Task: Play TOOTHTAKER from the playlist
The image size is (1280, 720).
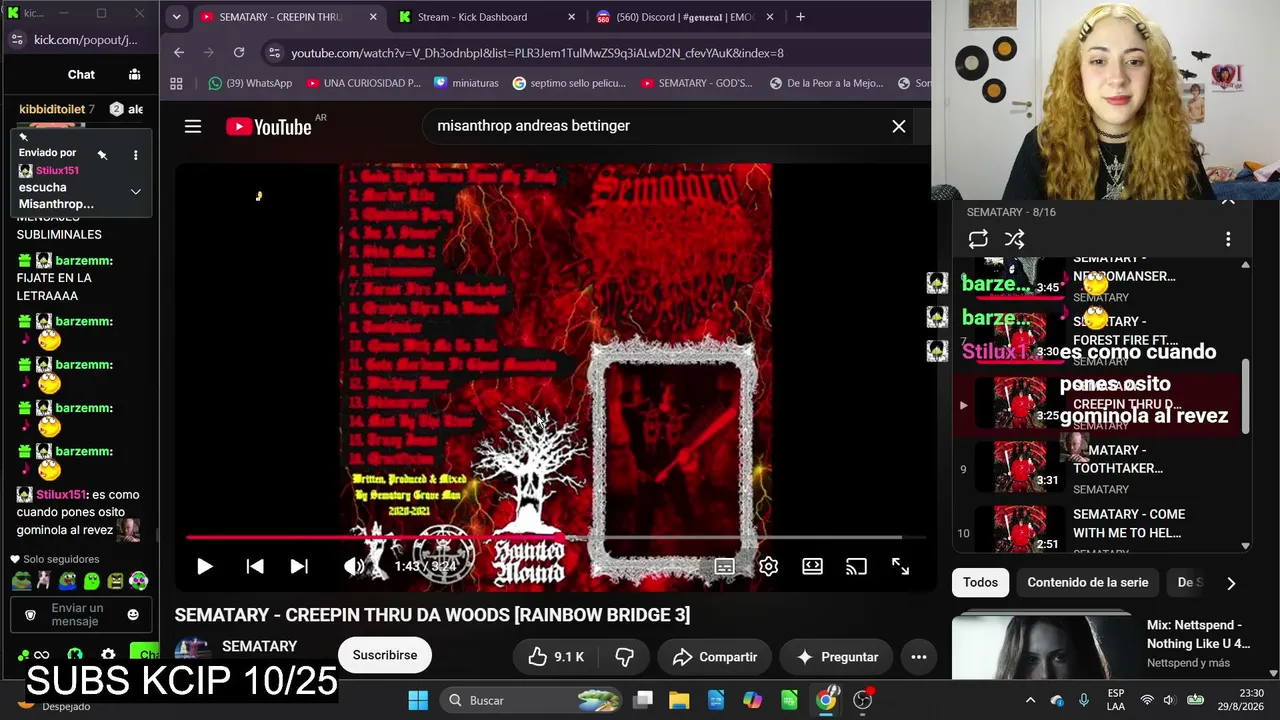Action: click(x=1097, y=469)
